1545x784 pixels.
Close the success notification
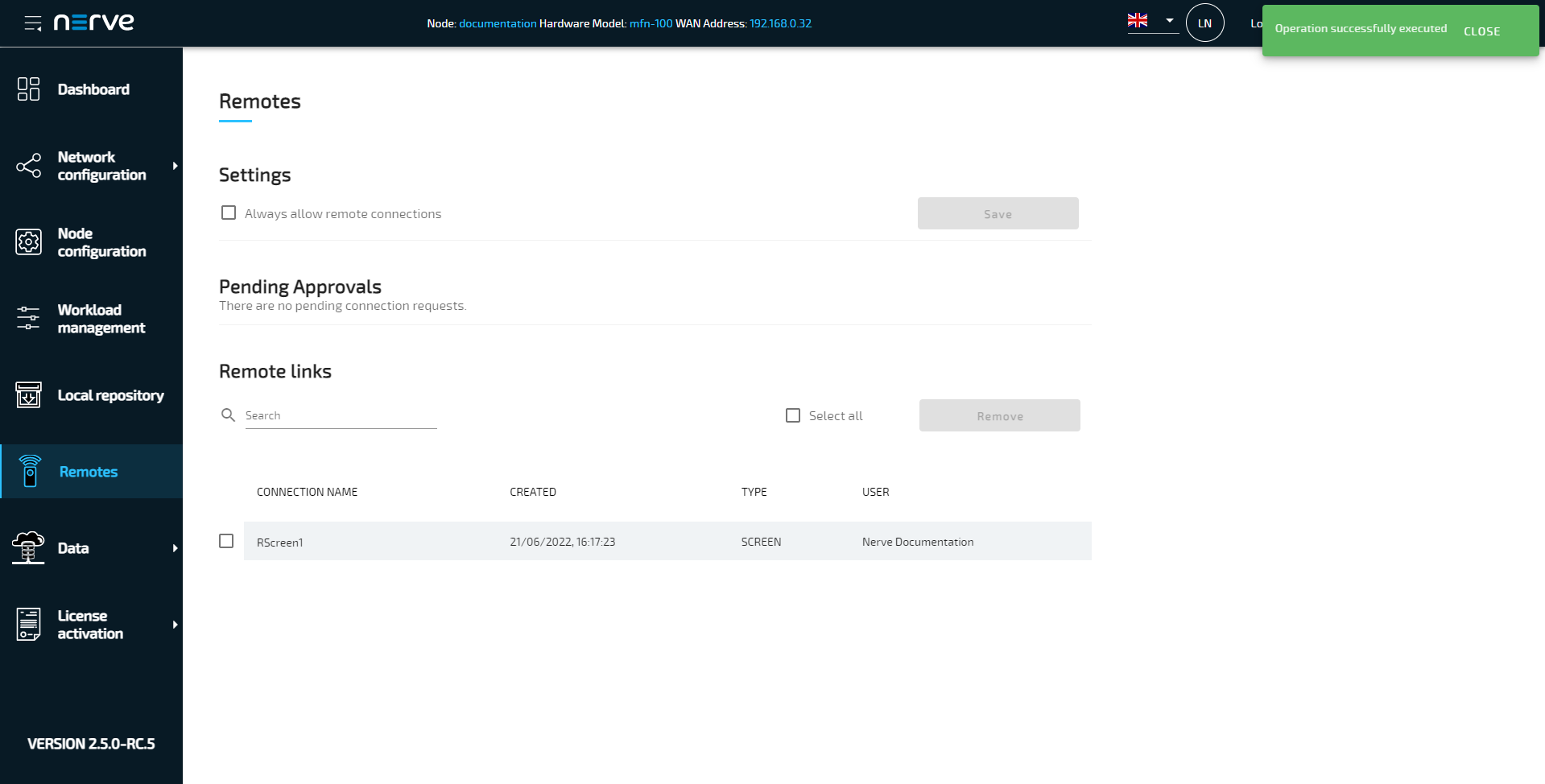(1481, 31)
